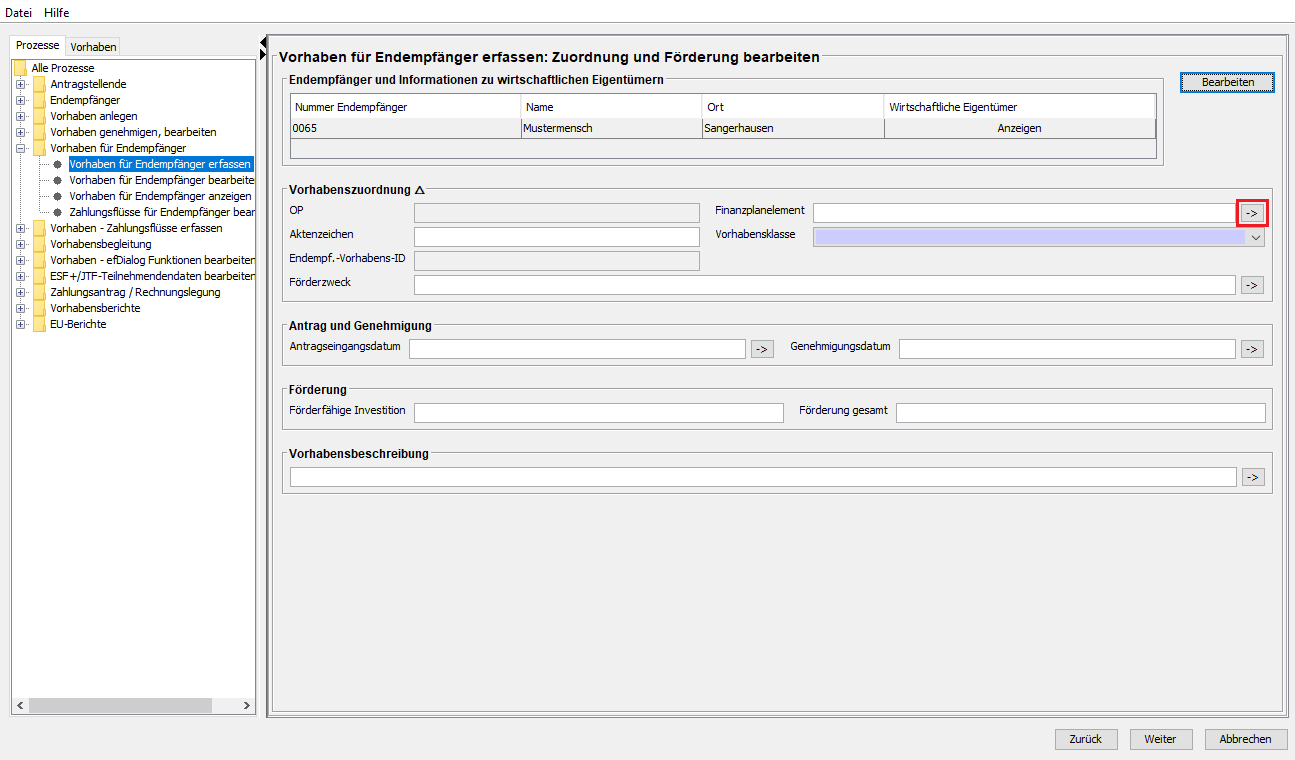Collapse the Vorhaben für Endempfänger node
Screen dimensions: 1295x760
click(x=19, y=148)
